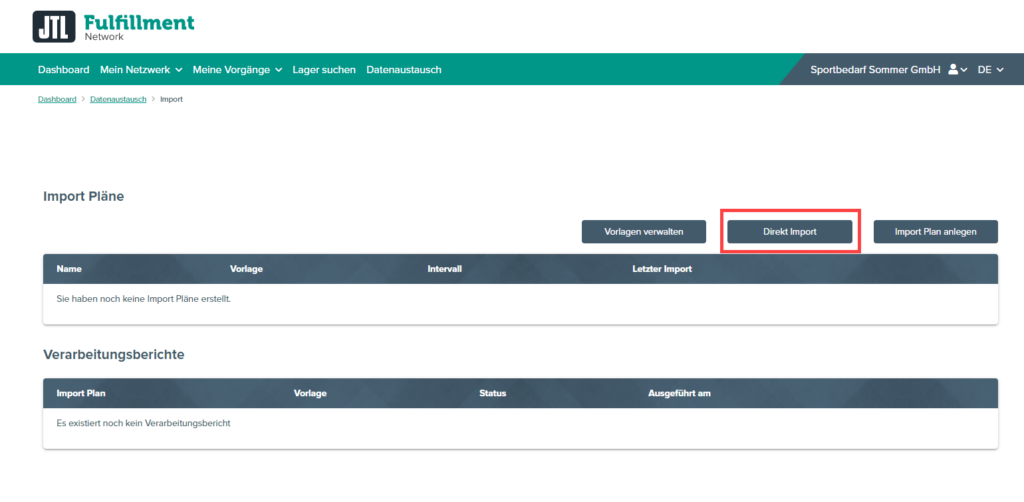The height and width of the screenshot is (502, 1024).
Task: Click the Import Plan column header
Action: 81,393
